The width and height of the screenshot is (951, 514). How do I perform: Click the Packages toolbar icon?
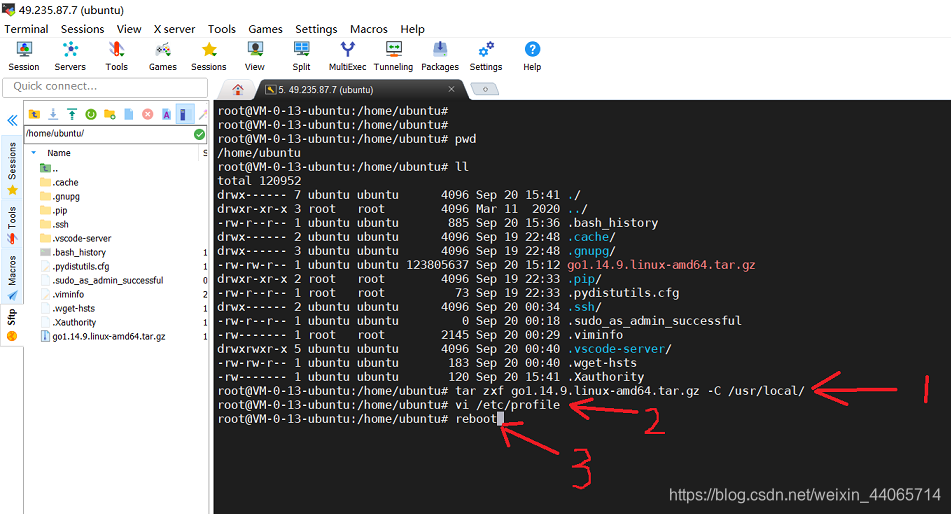coord(440,56)
